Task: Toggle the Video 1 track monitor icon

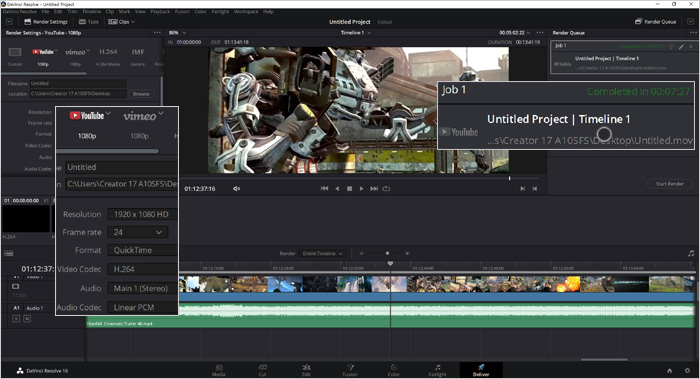Action: [16, 287]
